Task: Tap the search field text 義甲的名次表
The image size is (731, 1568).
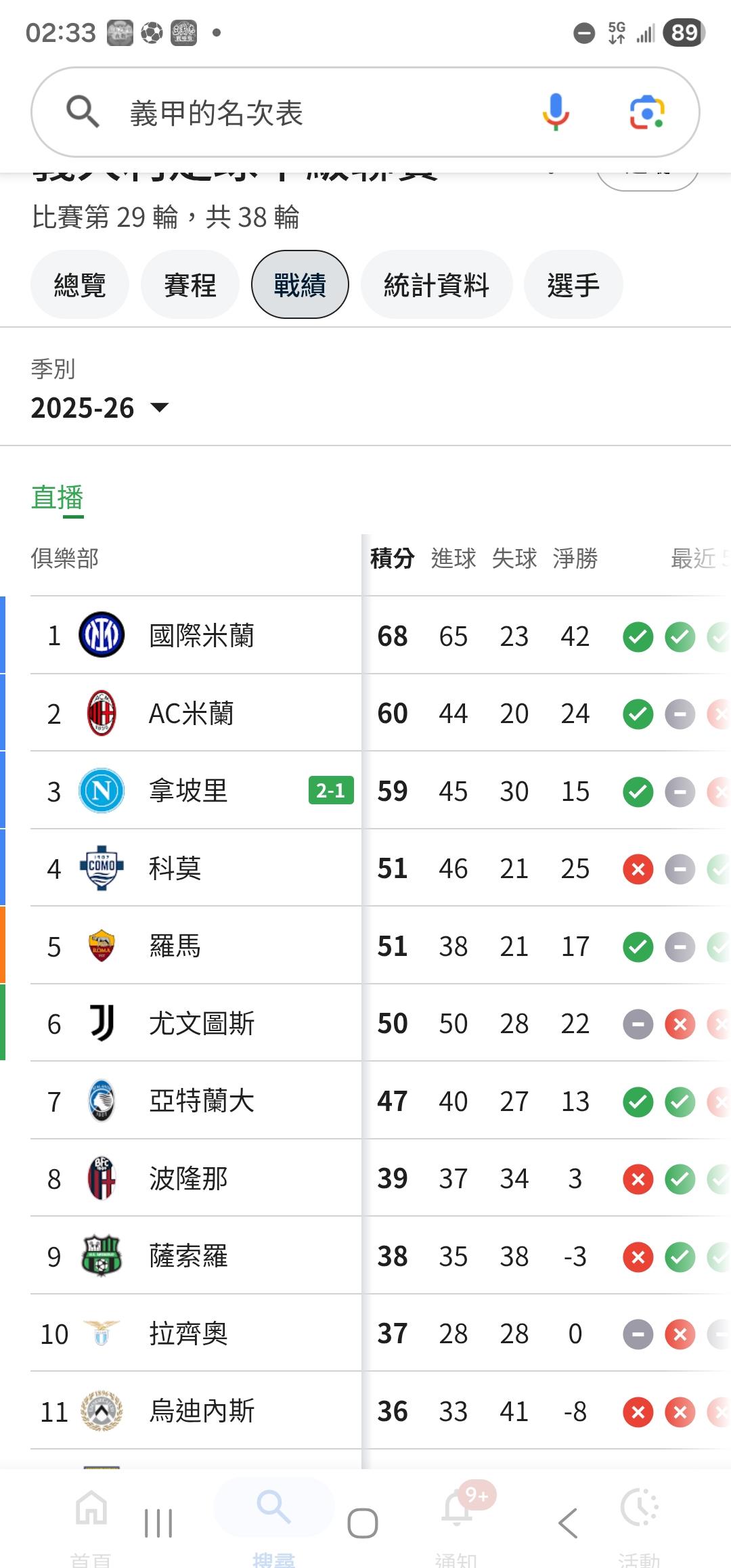Action: coord(217,113)
